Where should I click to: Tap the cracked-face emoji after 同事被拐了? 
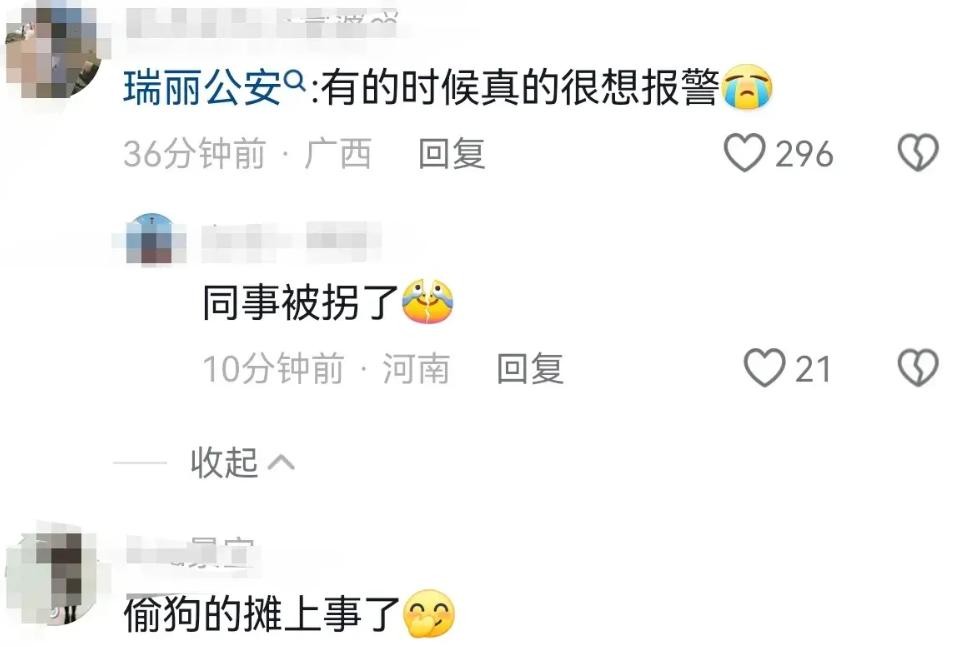pos(427,302)
